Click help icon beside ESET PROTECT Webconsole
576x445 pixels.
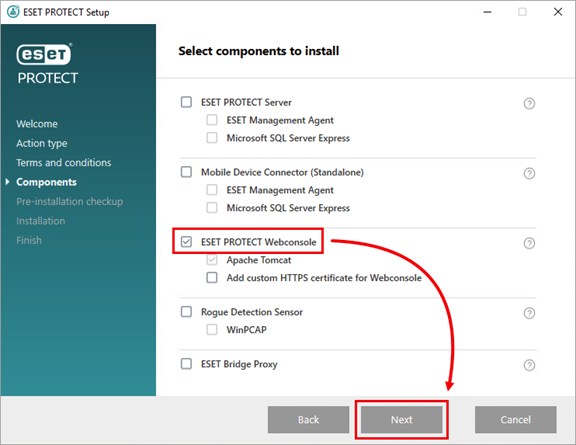click(529, 243)
